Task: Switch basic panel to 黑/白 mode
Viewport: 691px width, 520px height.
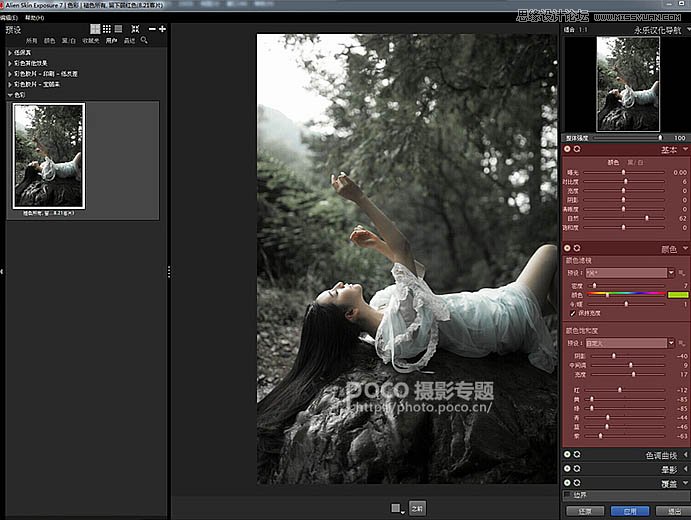Action: (635, 163)
